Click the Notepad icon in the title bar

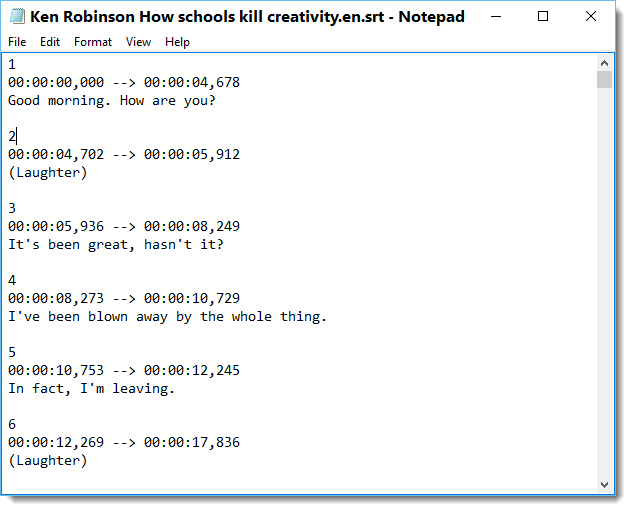[x=17, y=16]
